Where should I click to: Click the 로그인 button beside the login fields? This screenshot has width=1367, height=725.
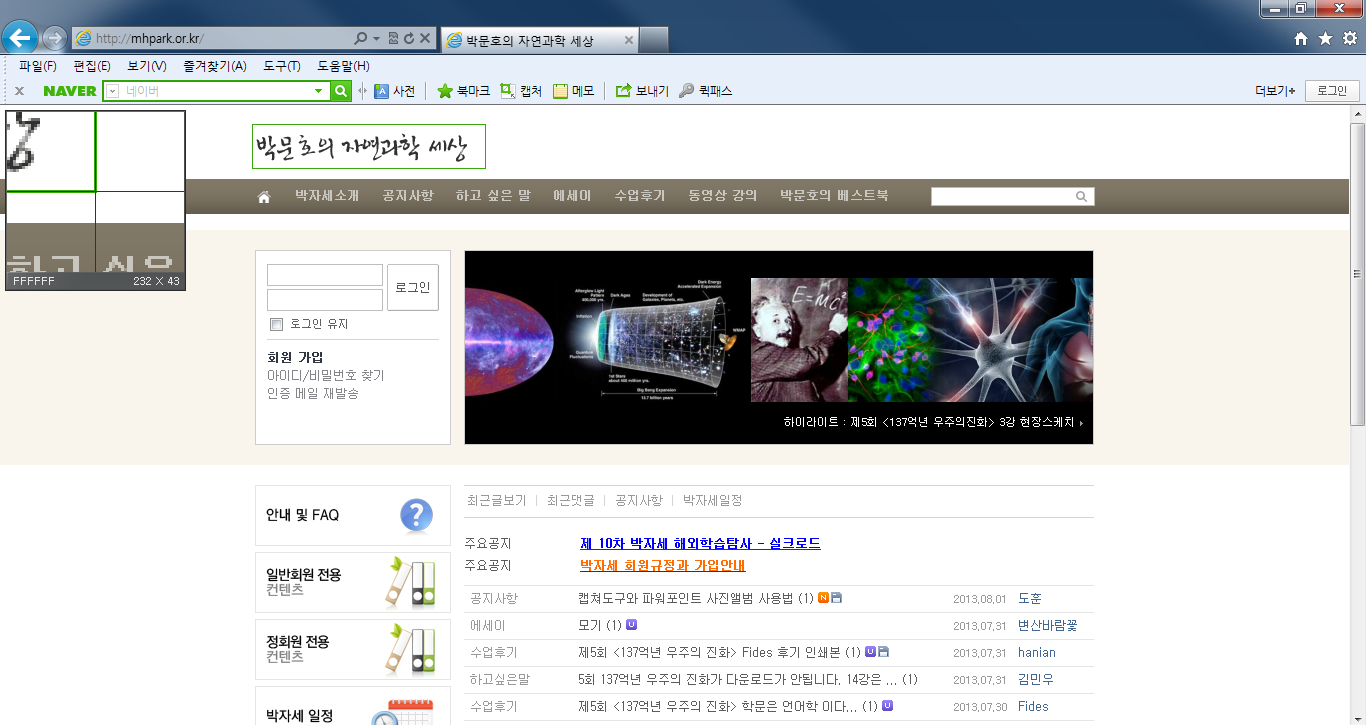tap(412, 287)
